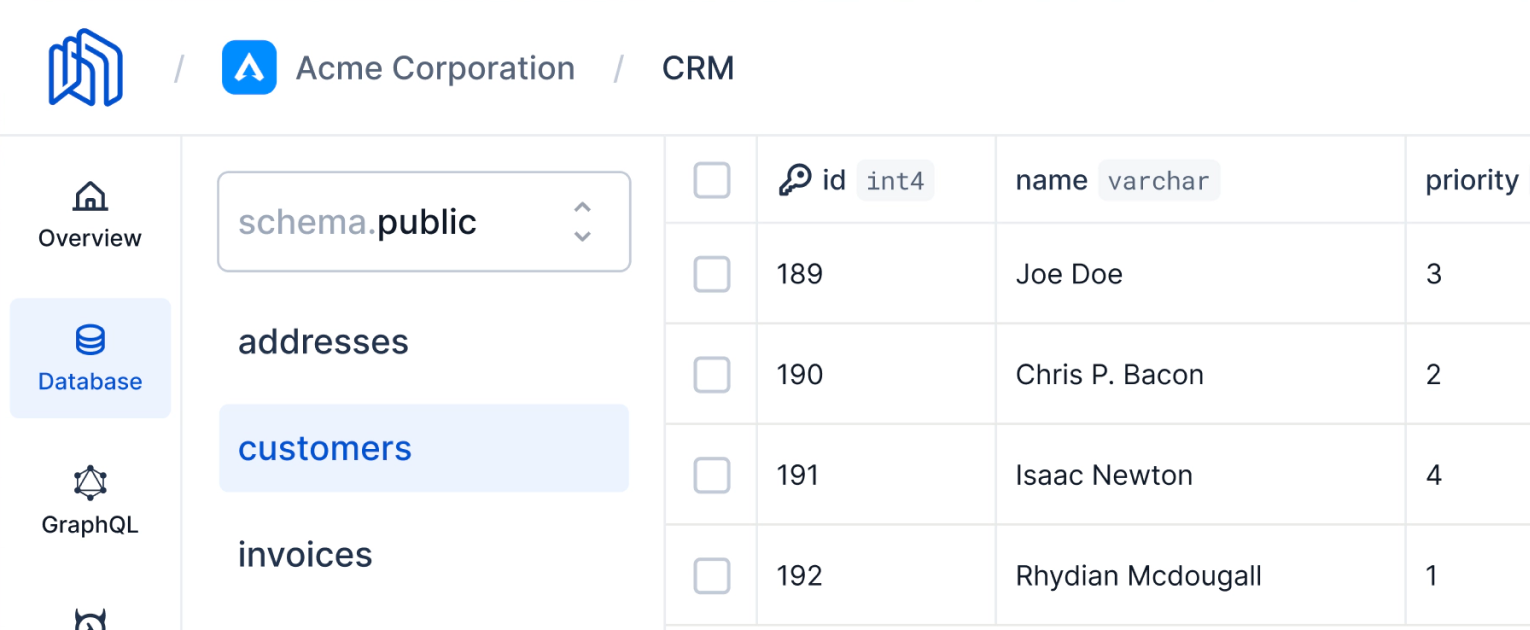Toggle the select-all rows checkbox in header

click(x=712, y=181)
